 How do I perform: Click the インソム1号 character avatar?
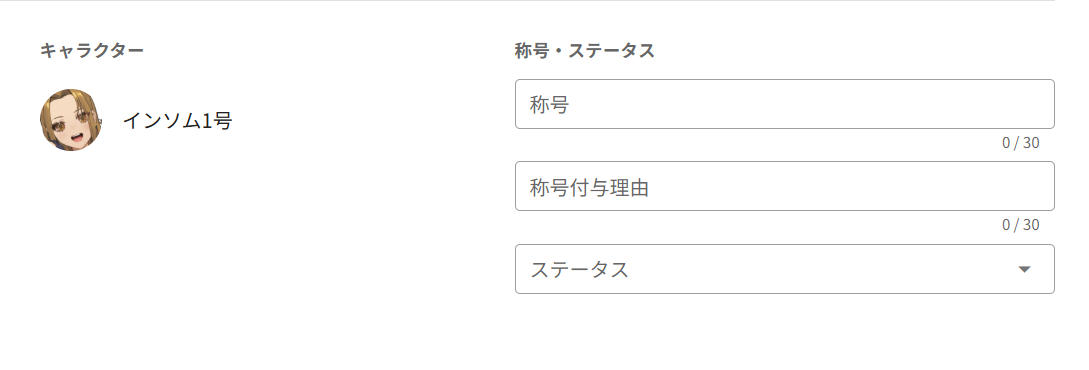pos(71,120)
